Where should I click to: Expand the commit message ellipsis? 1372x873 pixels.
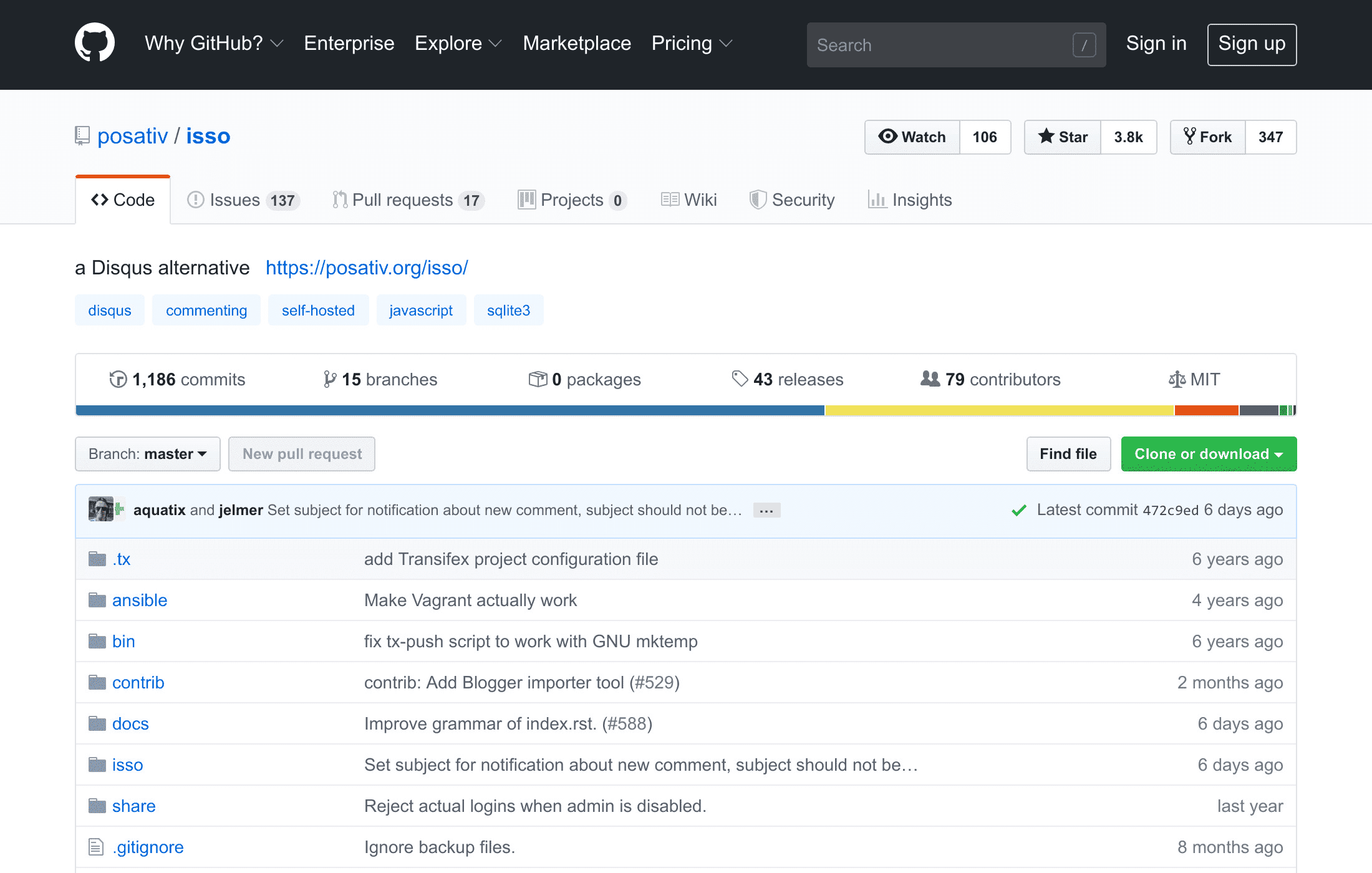click(766, 510)
